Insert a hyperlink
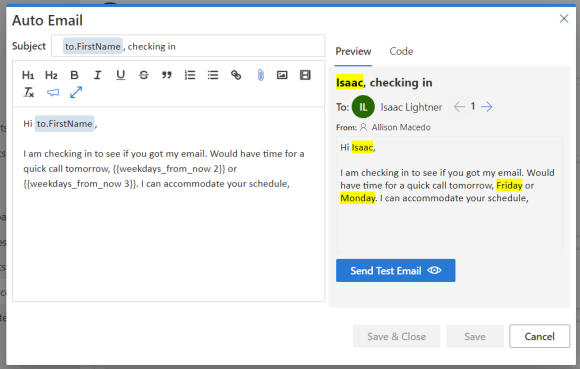 pos(236,75)
